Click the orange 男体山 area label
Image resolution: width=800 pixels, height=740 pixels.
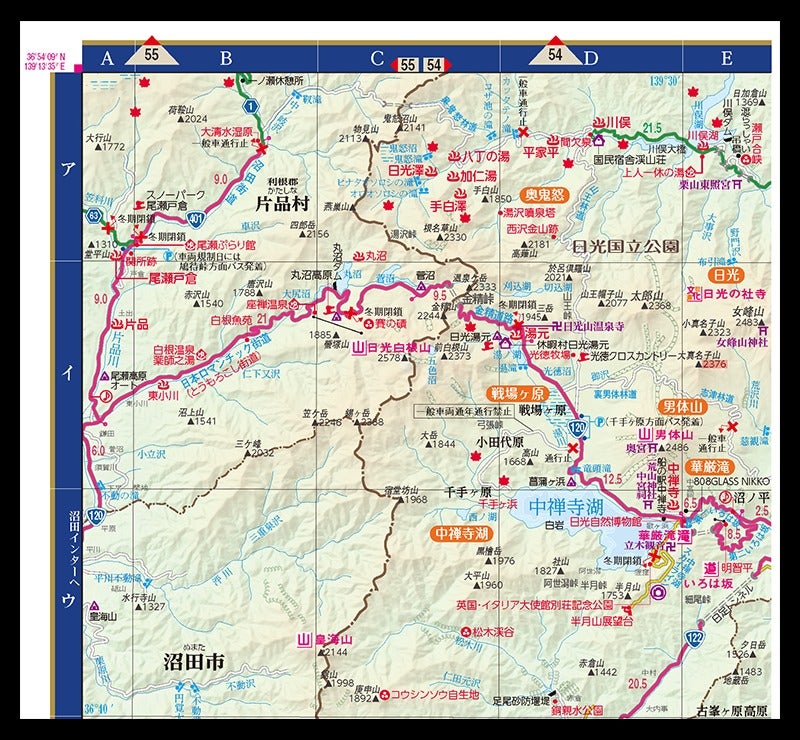[x=683, y=407]
